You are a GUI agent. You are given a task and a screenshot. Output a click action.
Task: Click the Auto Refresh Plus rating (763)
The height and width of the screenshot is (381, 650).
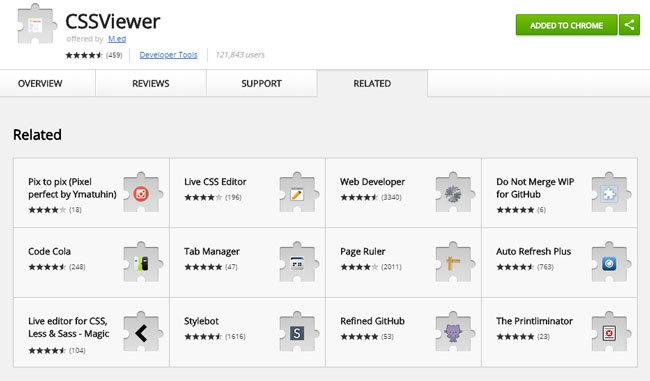point(525,267)
